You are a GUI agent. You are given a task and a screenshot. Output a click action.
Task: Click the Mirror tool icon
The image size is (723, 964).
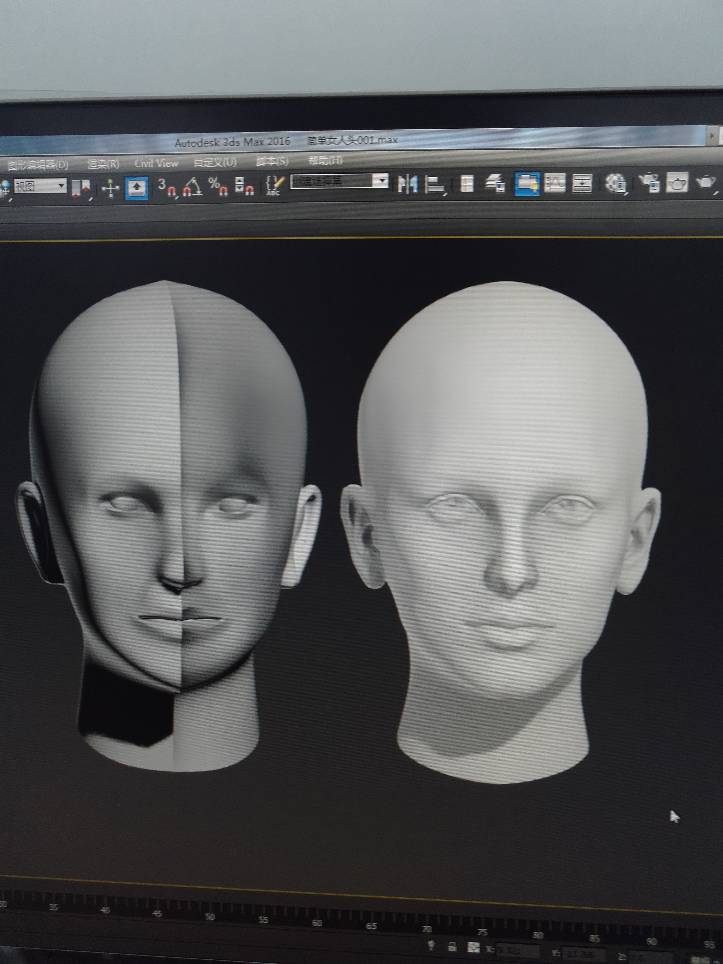(x=407, y=184)
